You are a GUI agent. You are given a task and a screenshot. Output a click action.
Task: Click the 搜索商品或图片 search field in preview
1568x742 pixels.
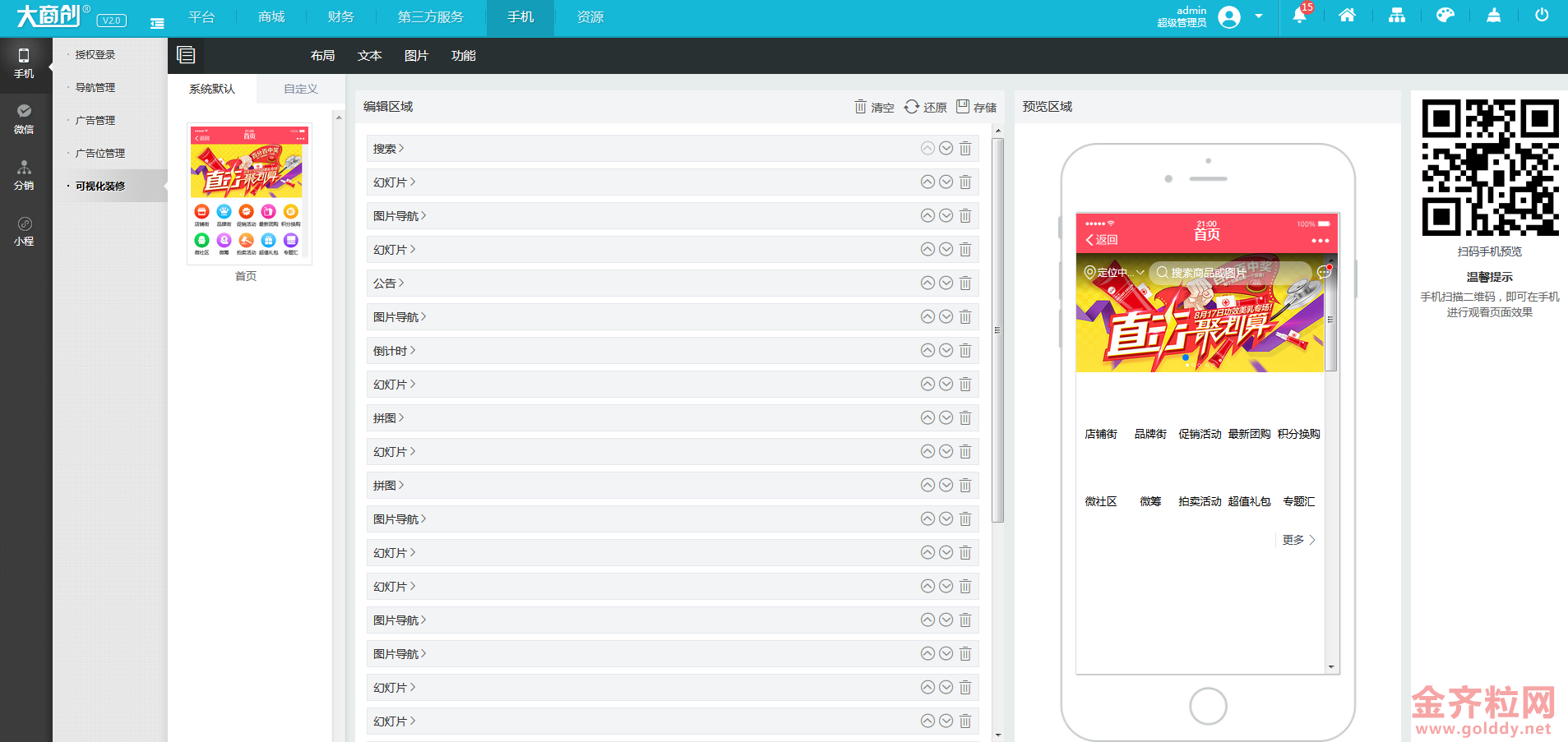pyautogui.click(x=1230, y=272)
